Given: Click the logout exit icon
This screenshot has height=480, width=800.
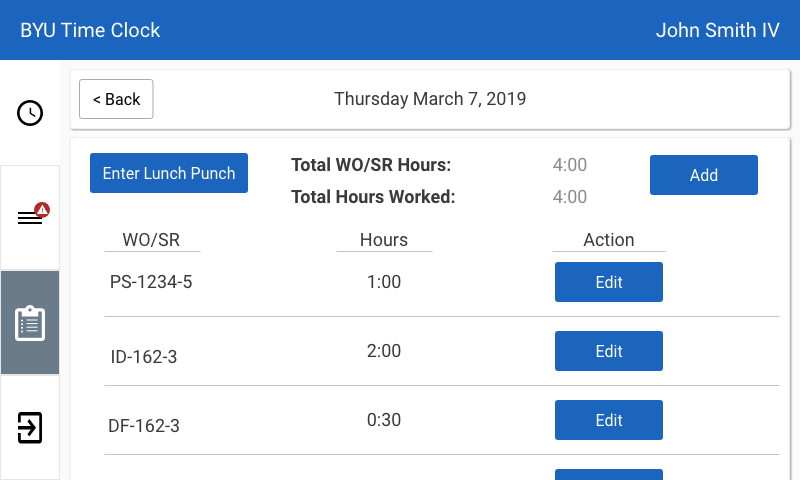Looking at the screenshot, I should coord(30,427).
